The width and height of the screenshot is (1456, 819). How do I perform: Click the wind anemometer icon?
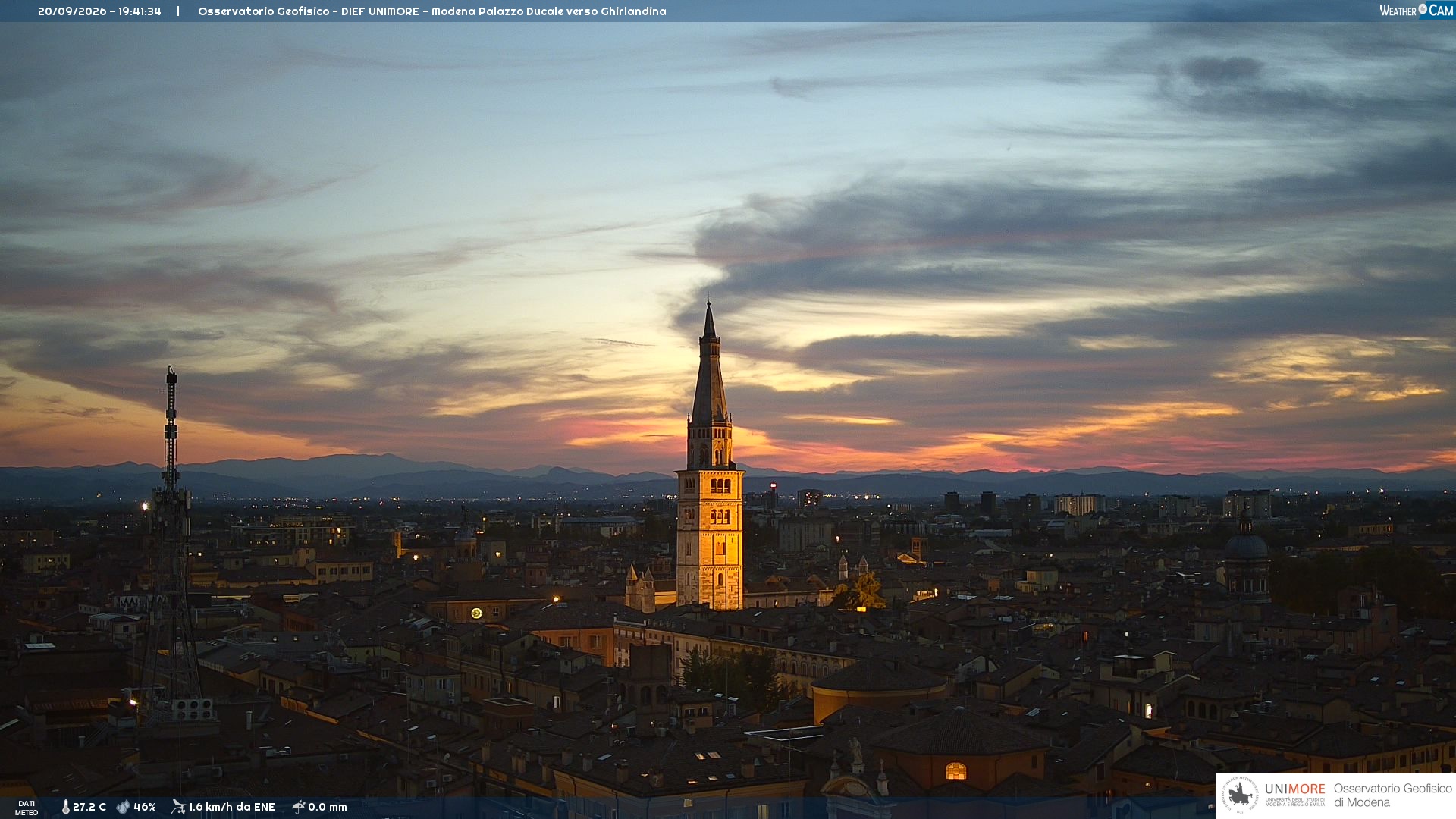click(178, 807)
